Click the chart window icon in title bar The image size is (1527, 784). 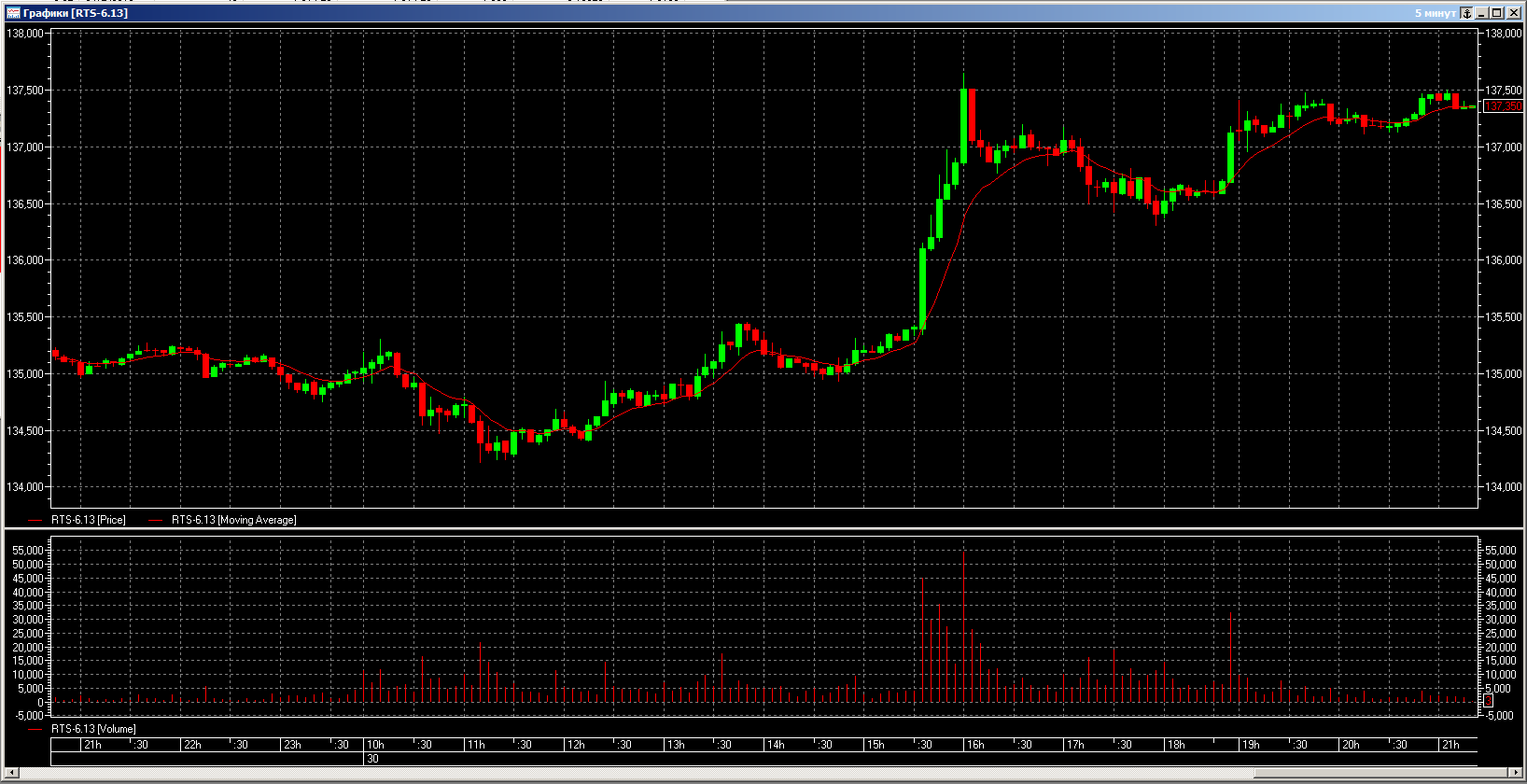(x=13, y=13)
